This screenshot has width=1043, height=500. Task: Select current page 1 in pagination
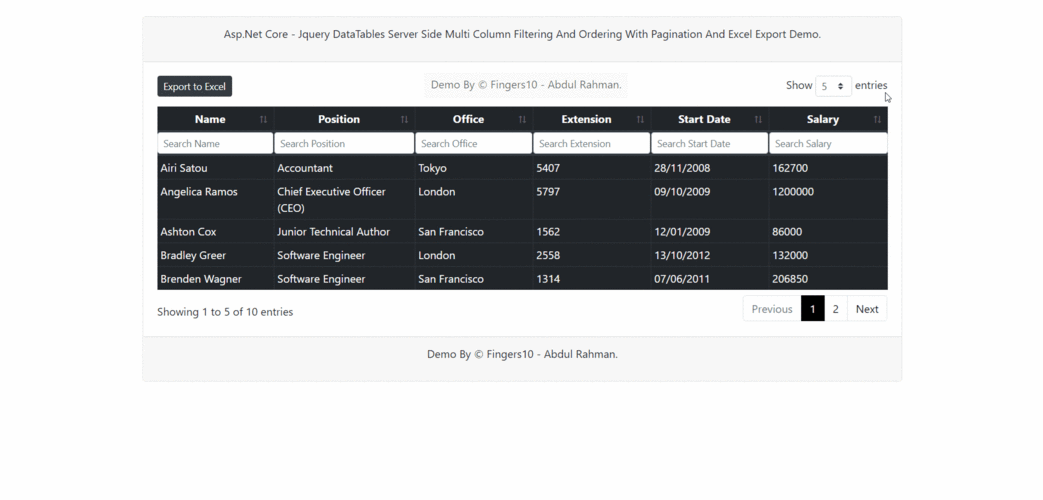tap(812, 309)
